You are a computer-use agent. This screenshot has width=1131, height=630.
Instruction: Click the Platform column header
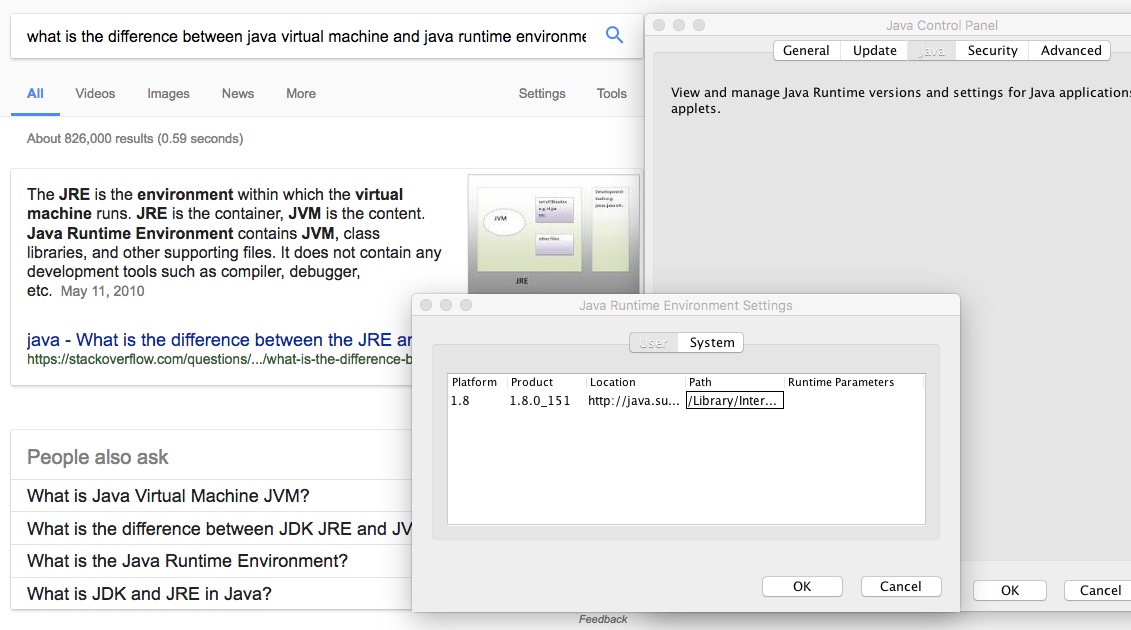click(478, 382)
